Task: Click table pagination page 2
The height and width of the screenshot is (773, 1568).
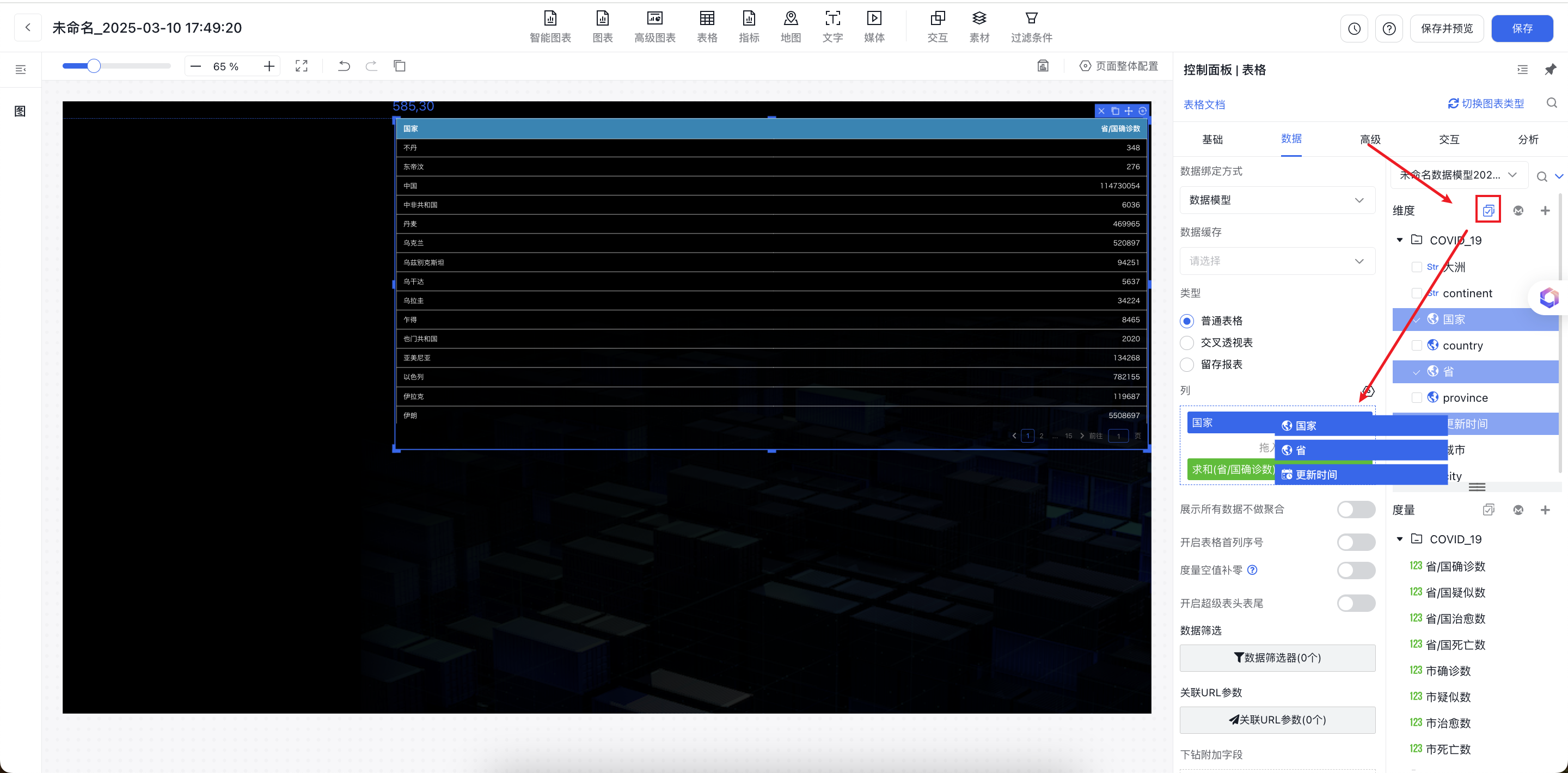Action: tap(1042, 436)
